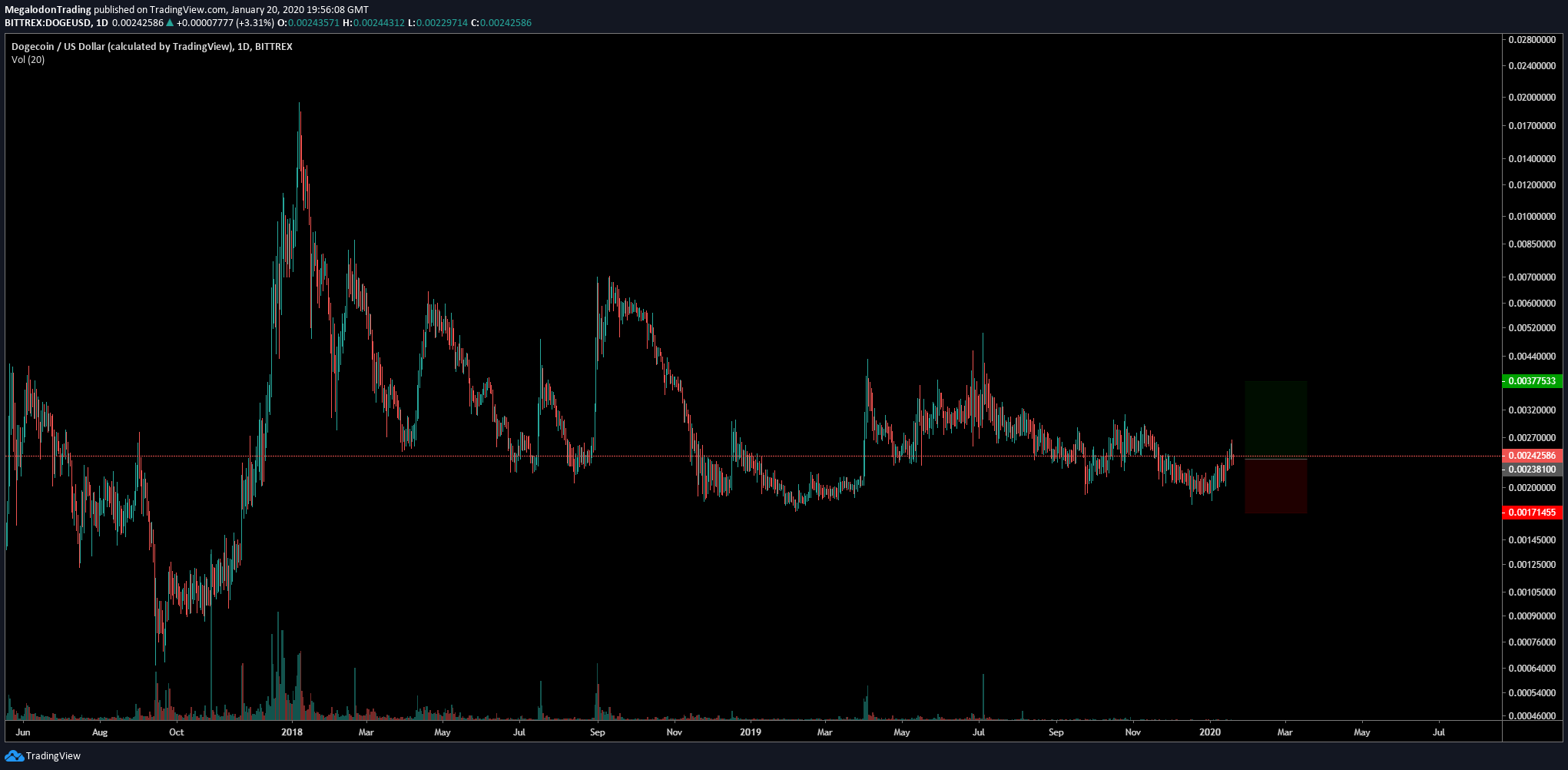Viewport: 1568px width, 770px height.
Task: Click the rightmost Jul label on time axis
Action: tap(1439, 732)
